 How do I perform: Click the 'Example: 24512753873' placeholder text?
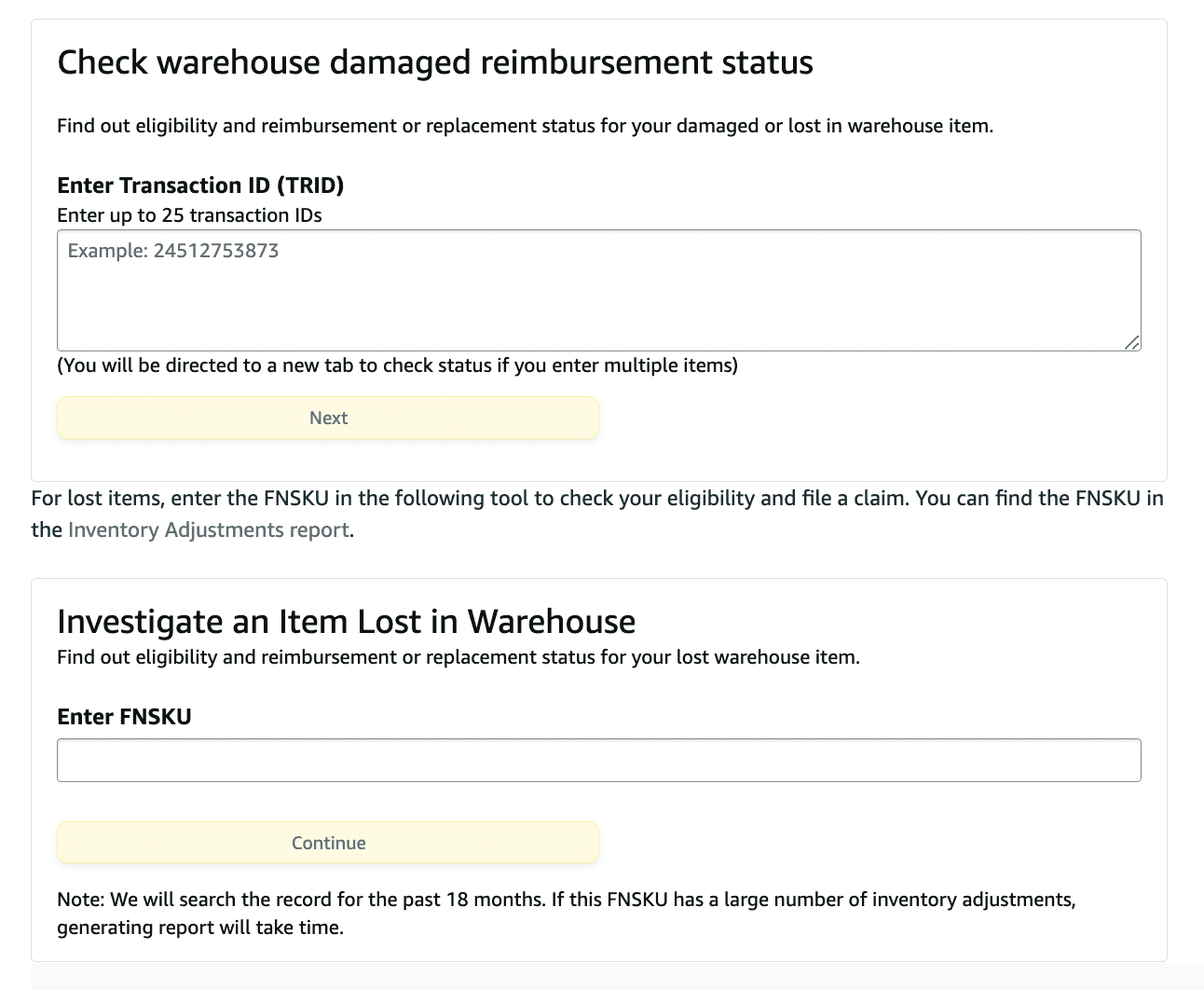click(x=173, y=251)
